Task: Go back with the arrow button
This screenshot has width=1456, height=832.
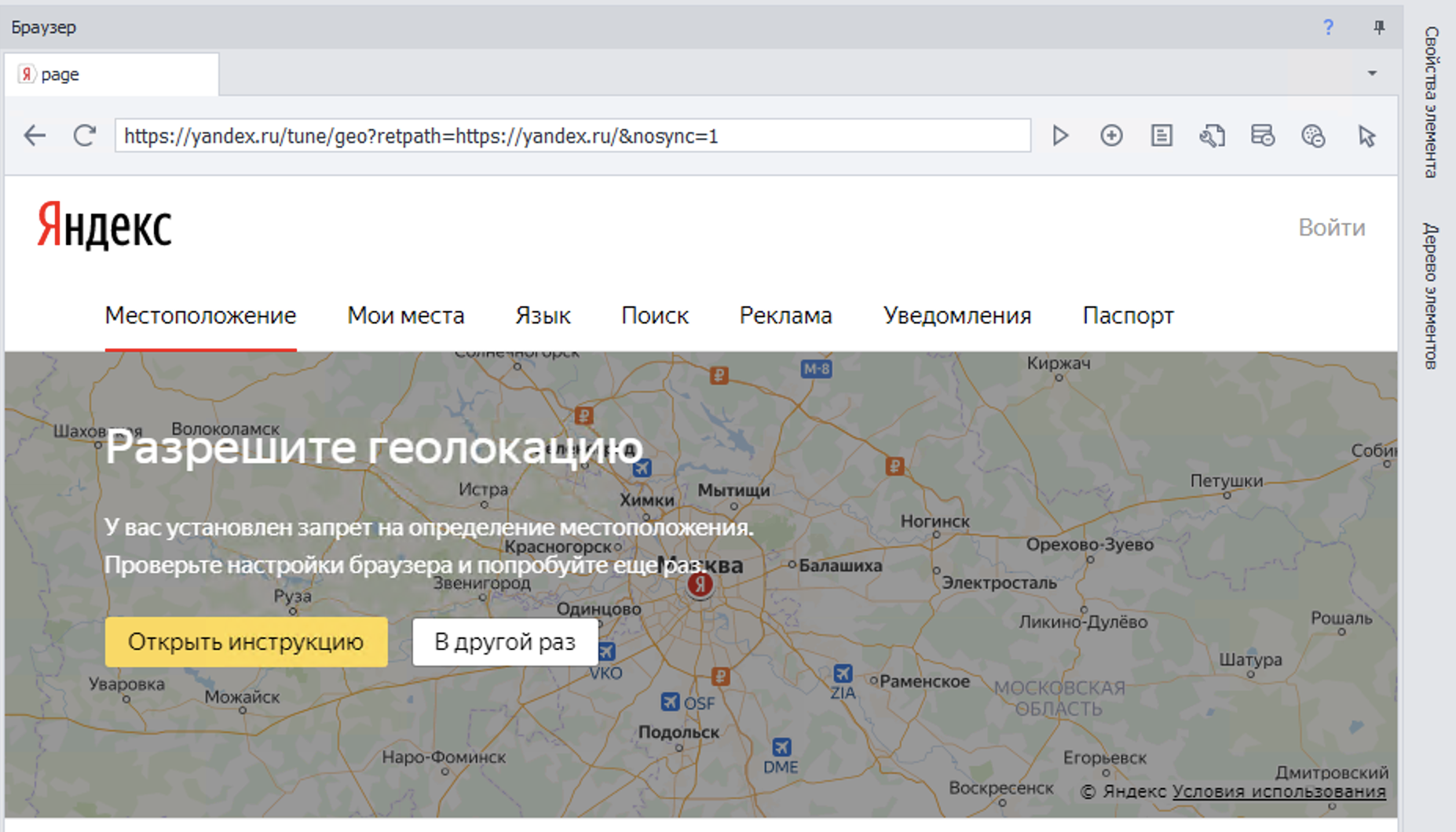Action: 35,136
